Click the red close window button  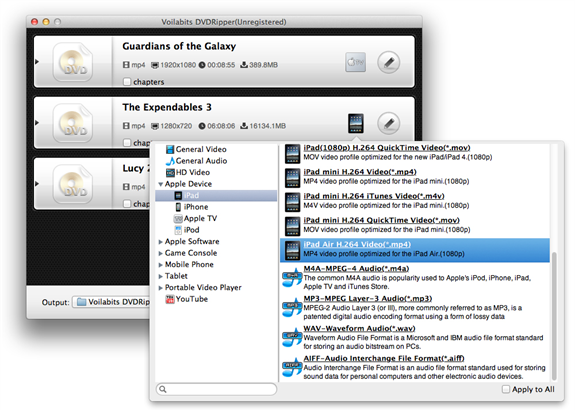pyautogui.click(x=34, y=22)
